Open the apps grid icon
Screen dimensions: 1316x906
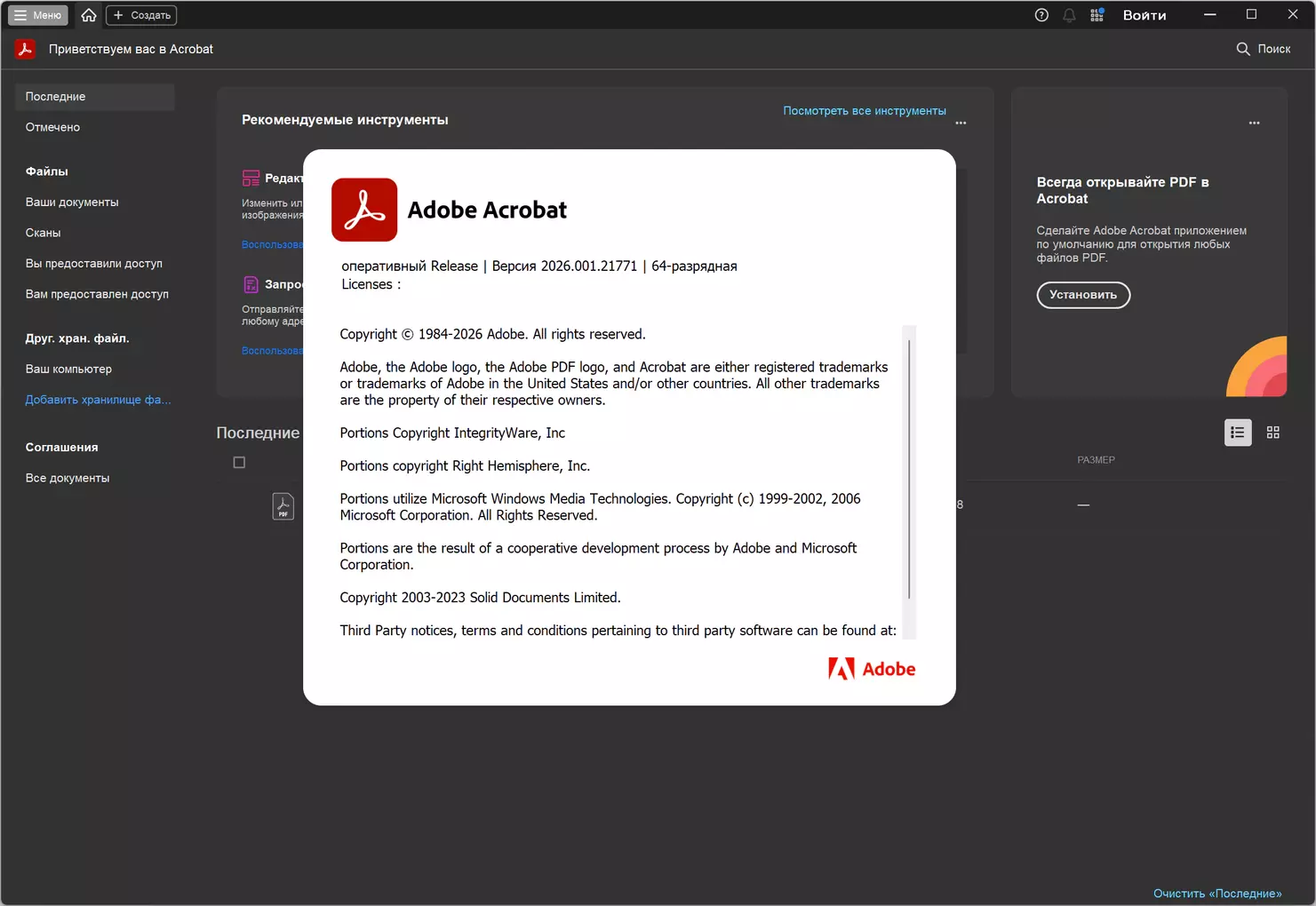click(1097, 15)
